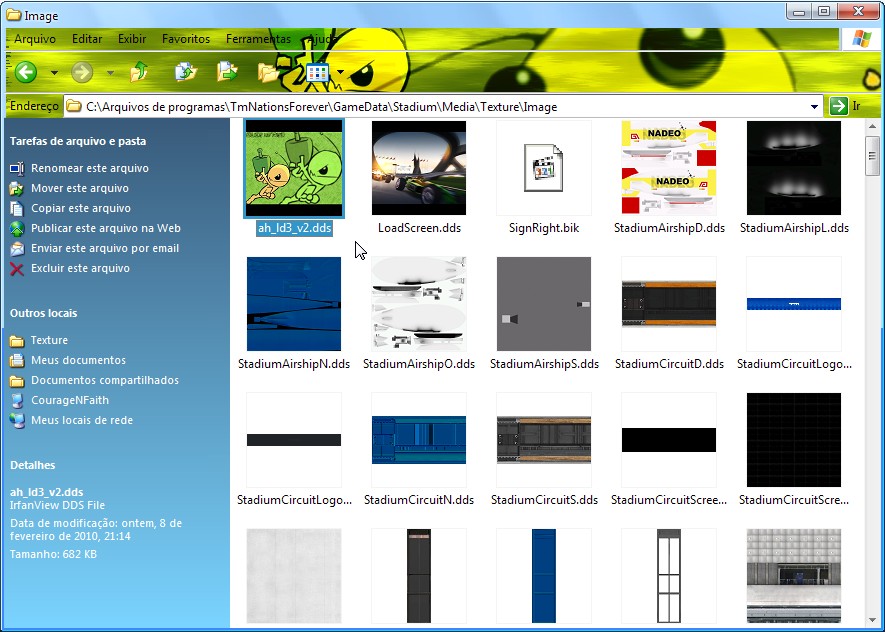Open the Arquivo menu

tap(35, 39)
